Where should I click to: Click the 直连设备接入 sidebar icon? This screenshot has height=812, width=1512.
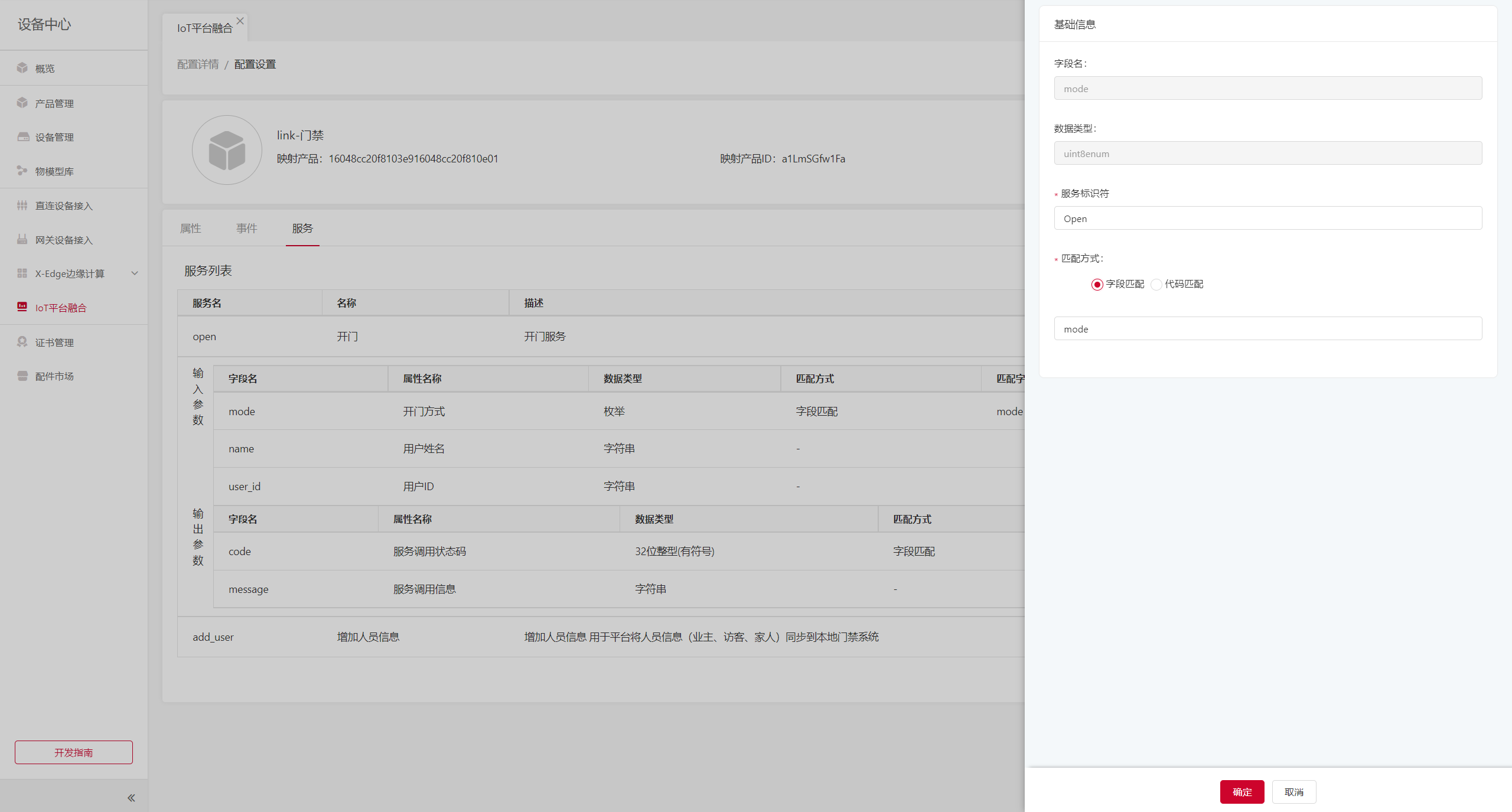[22, 206]
